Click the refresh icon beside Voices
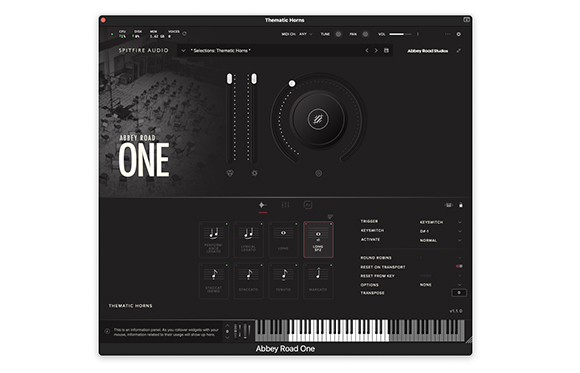 coord(184,34)
